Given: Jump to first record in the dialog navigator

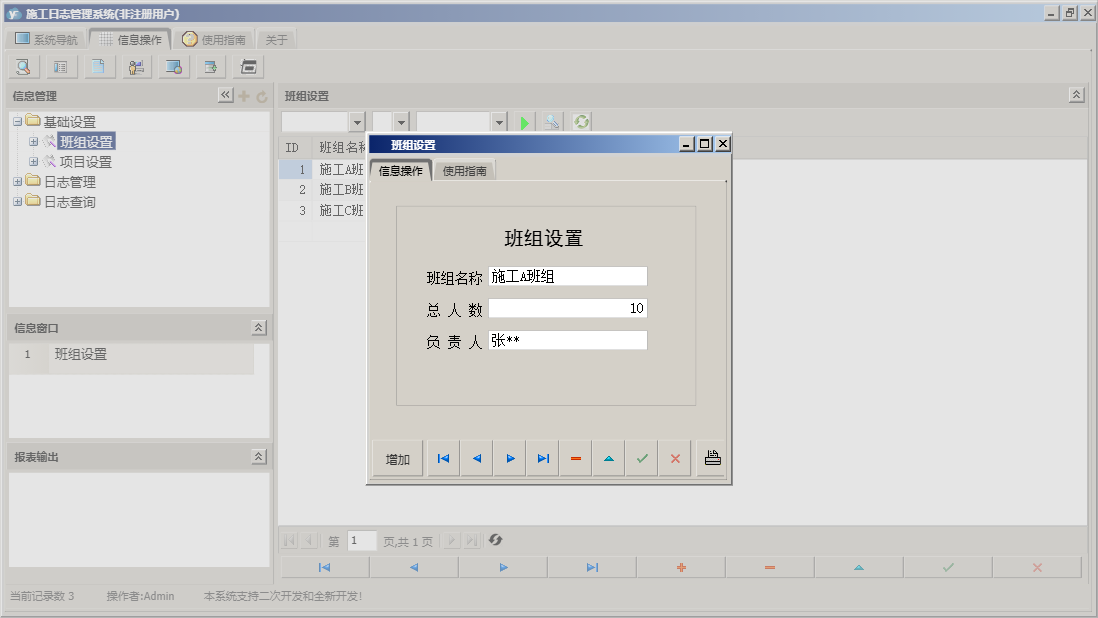Looking at the screenshot, I should (x=443, y=458).
